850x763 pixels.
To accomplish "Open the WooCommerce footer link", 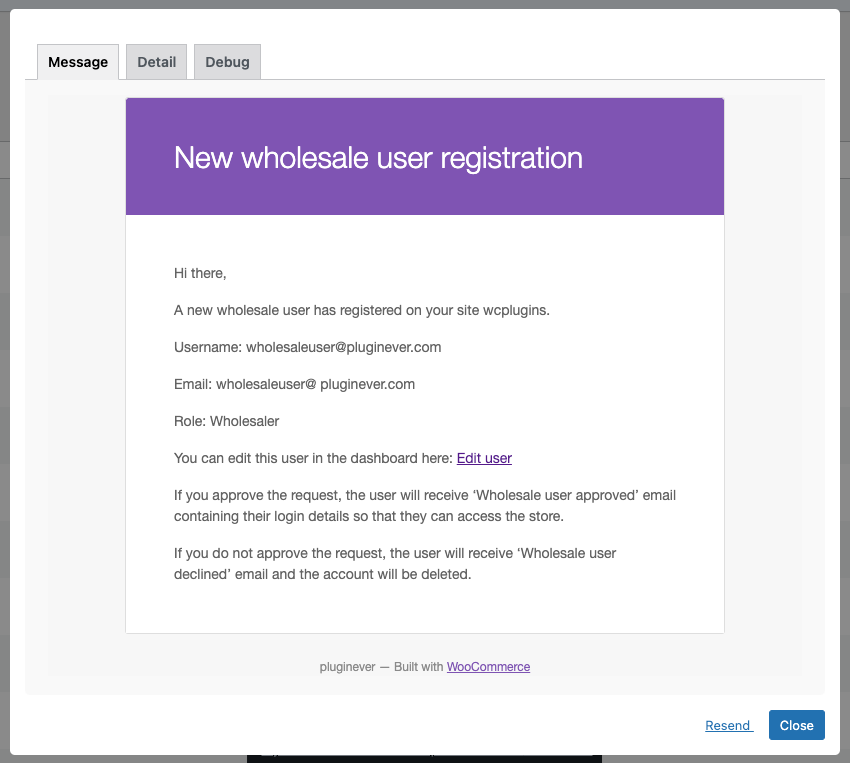I will pyautogui.click(x=488, y=667).
